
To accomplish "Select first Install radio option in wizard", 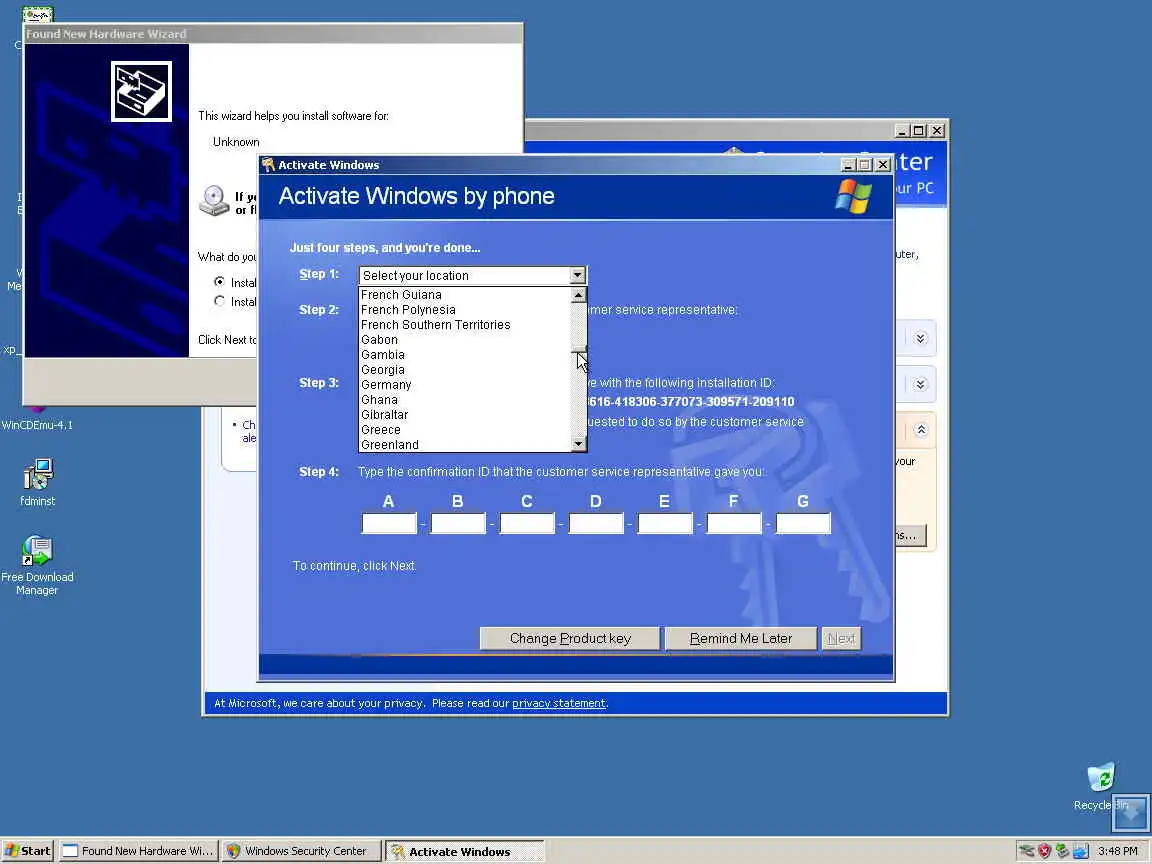I will 219,281.
